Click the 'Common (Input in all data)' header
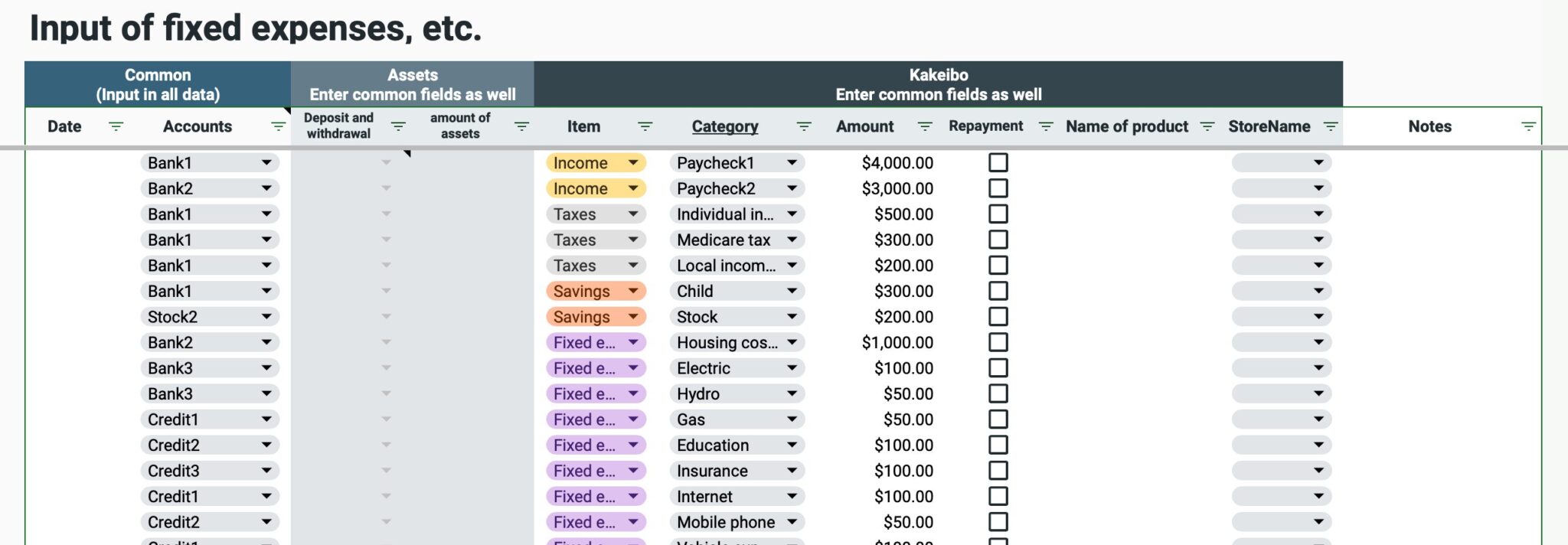The width and height of the screenshot is (1568, 545). (157, 84)
